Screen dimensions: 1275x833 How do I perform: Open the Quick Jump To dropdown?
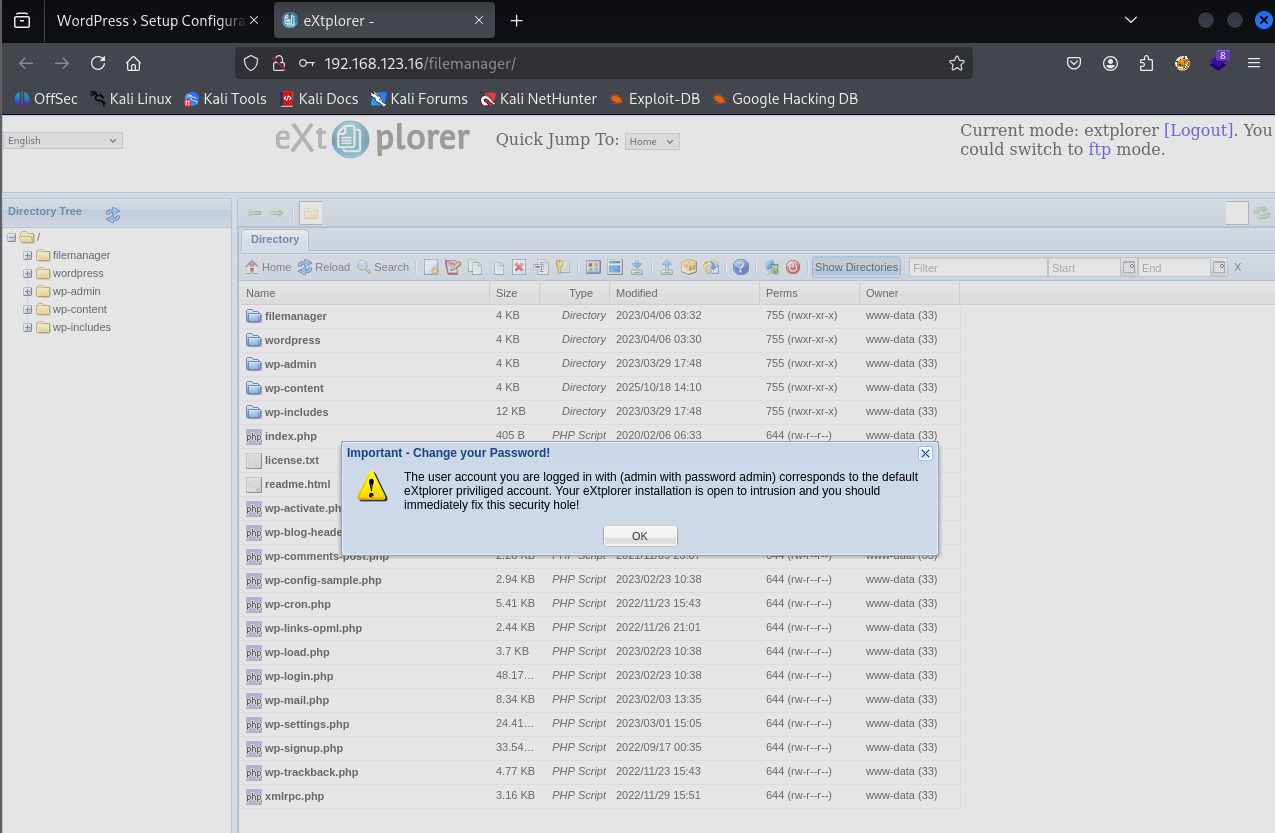pos(652,142)
